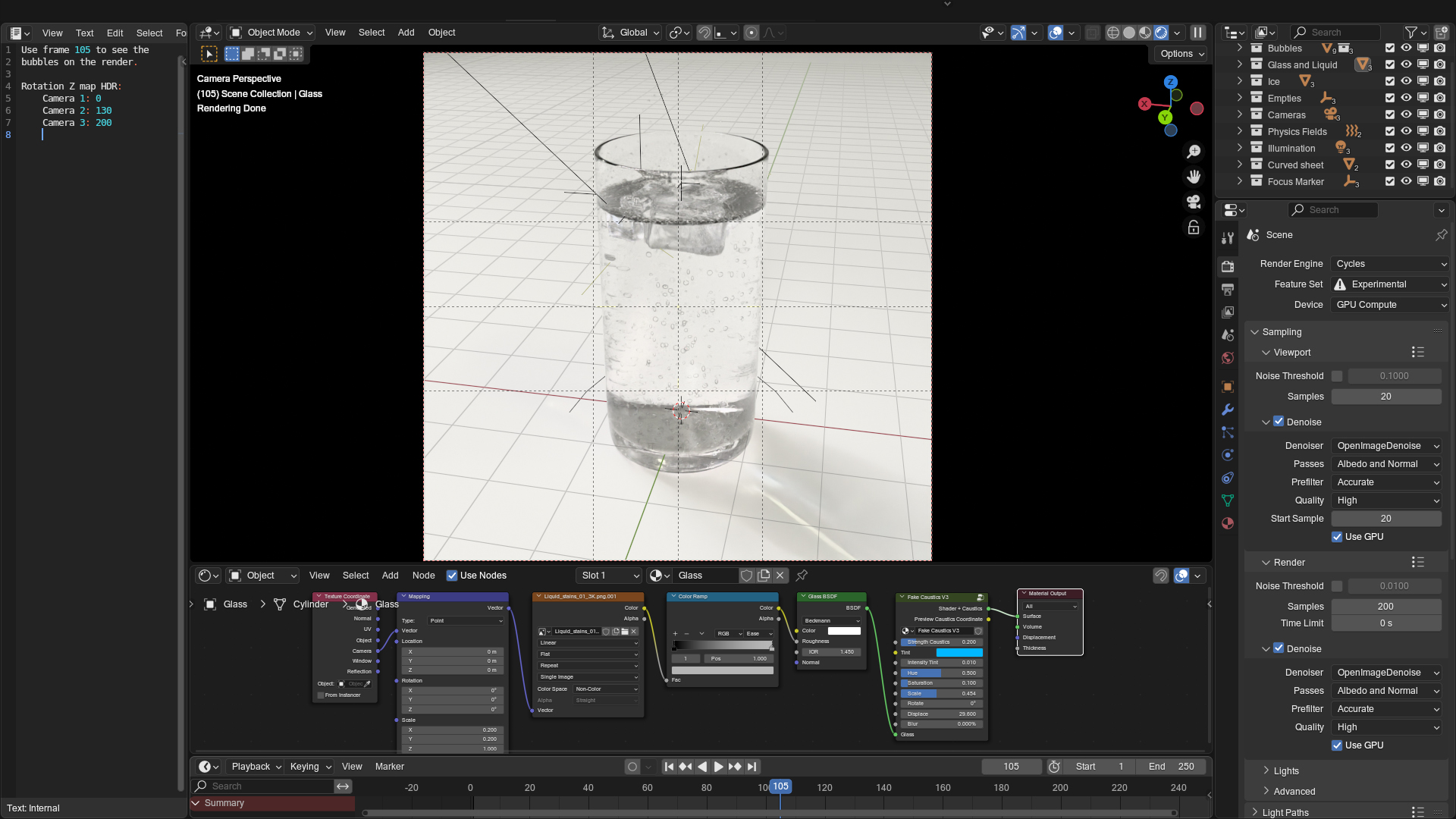Click the pan hand gizmo in viewport
The image size is (1456, 819).
pos(1194,177)
